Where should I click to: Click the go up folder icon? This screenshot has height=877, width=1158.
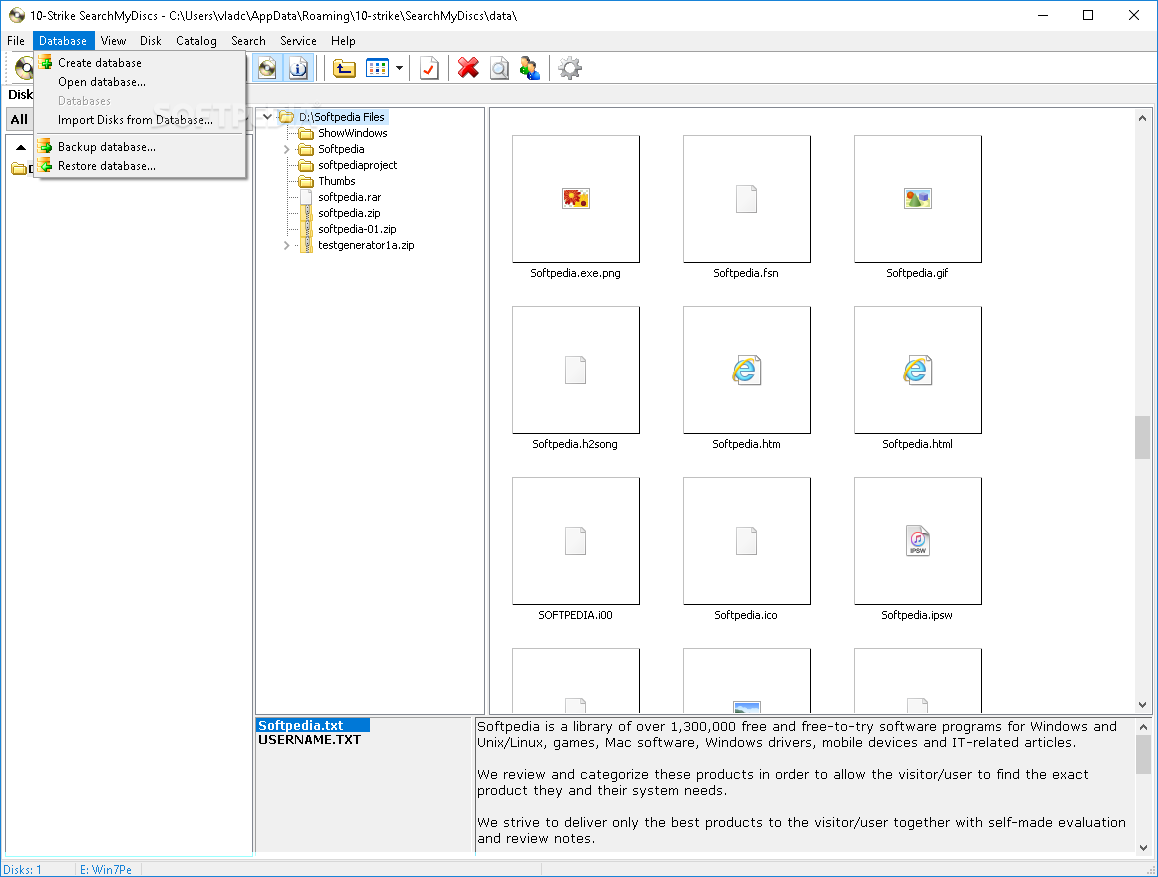click(344, 69)
